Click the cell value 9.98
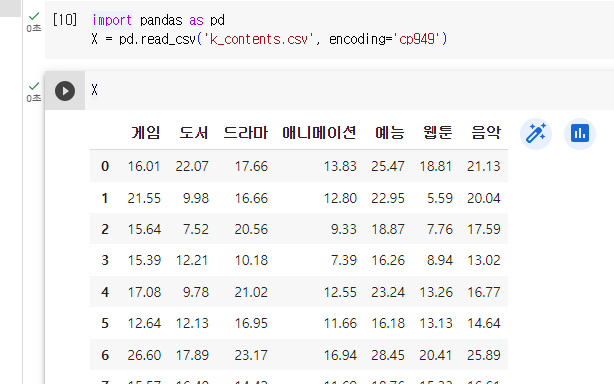Screen dimensions: 614x384 pos(196,198)
